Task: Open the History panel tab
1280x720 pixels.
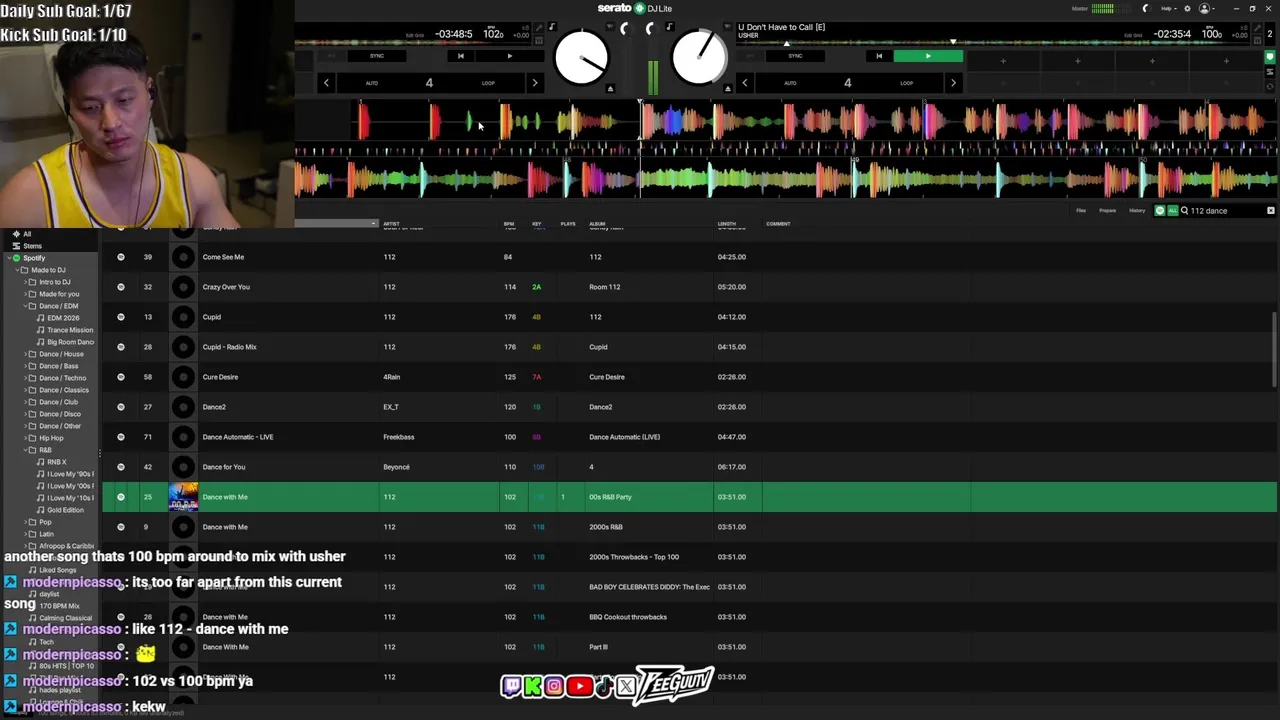Action: pyautogui.click(x=1137, y=211)
